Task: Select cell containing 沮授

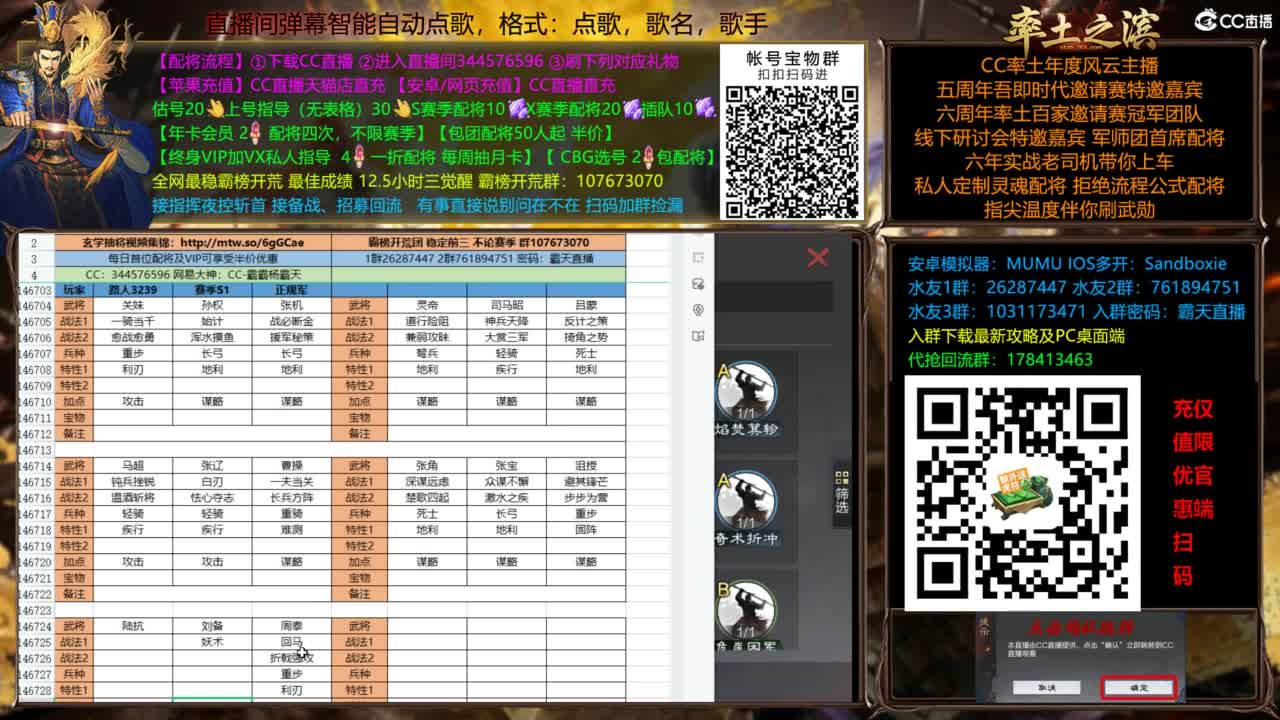Action: coord(586,465)
